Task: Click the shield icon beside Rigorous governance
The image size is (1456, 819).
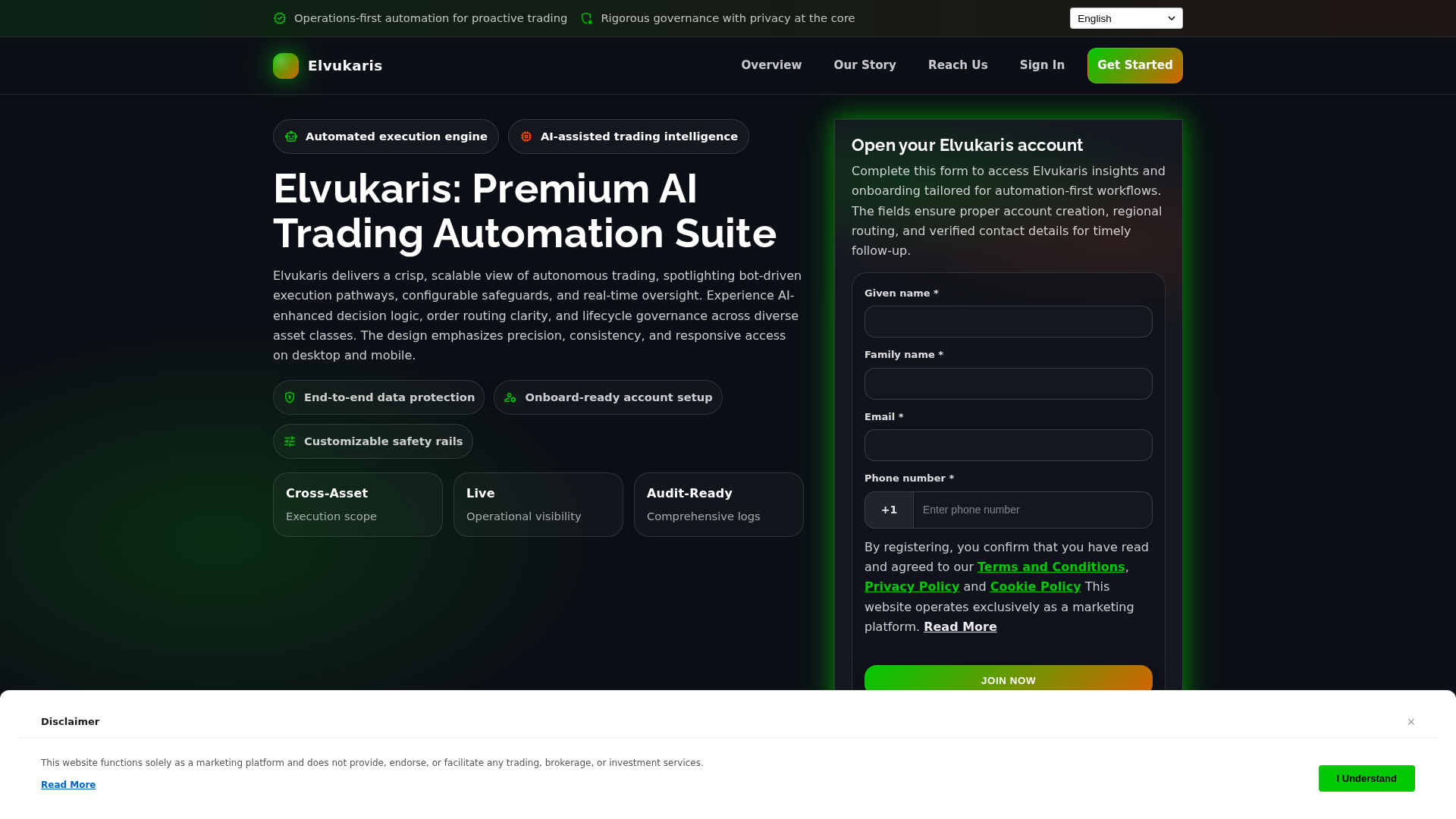Action: click(586, 18)
